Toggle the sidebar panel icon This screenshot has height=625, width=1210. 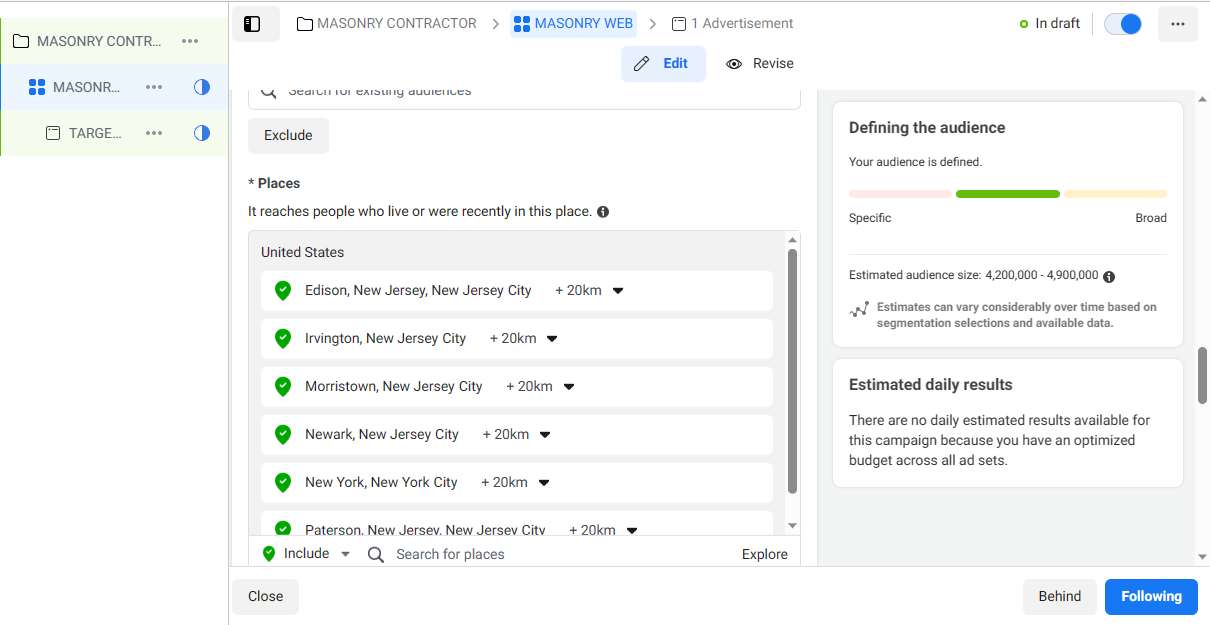tap(252, 24)
